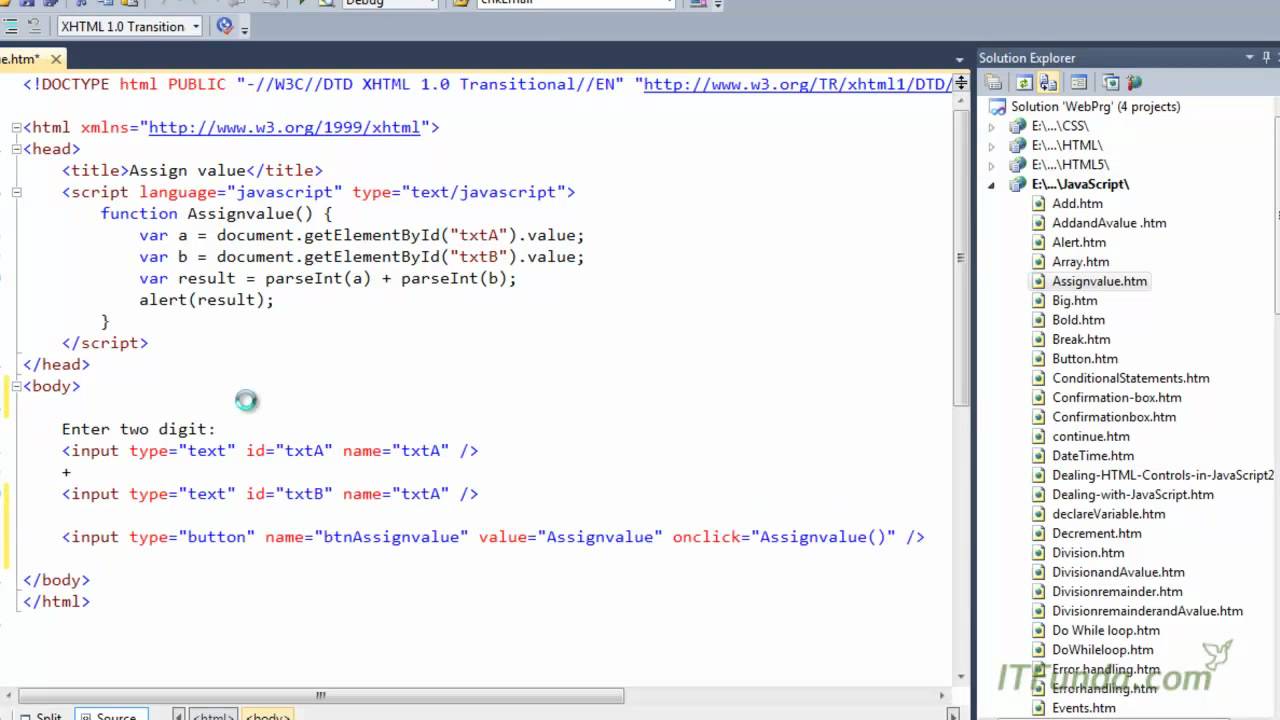This screenshot has height=720, width=1280.
Task: Select DateTime.htm file
Action: pos(1093,456)
